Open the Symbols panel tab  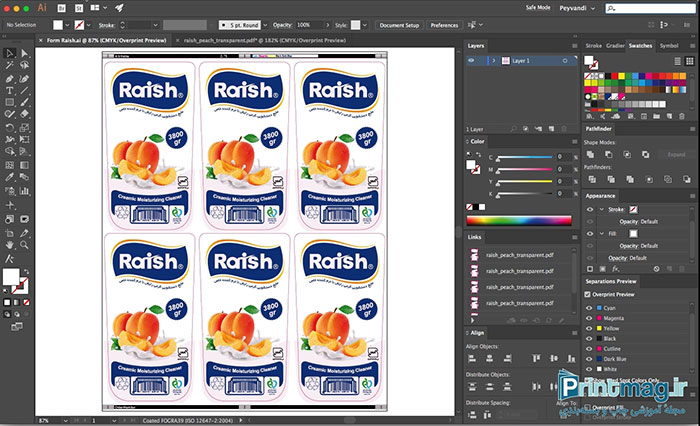pyautogui.click(x=669, y=46)
